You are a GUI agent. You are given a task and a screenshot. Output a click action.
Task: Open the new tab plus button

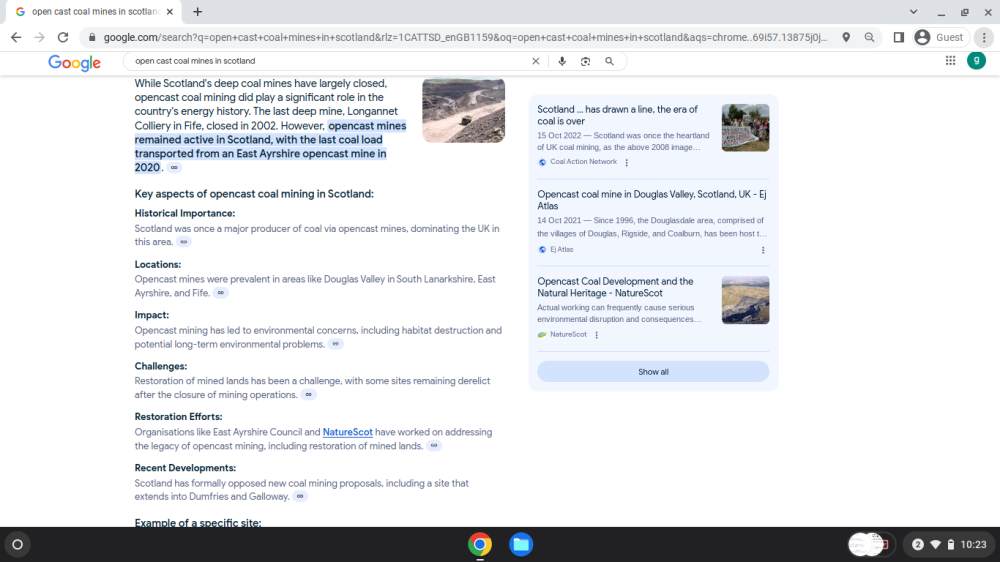198,11
